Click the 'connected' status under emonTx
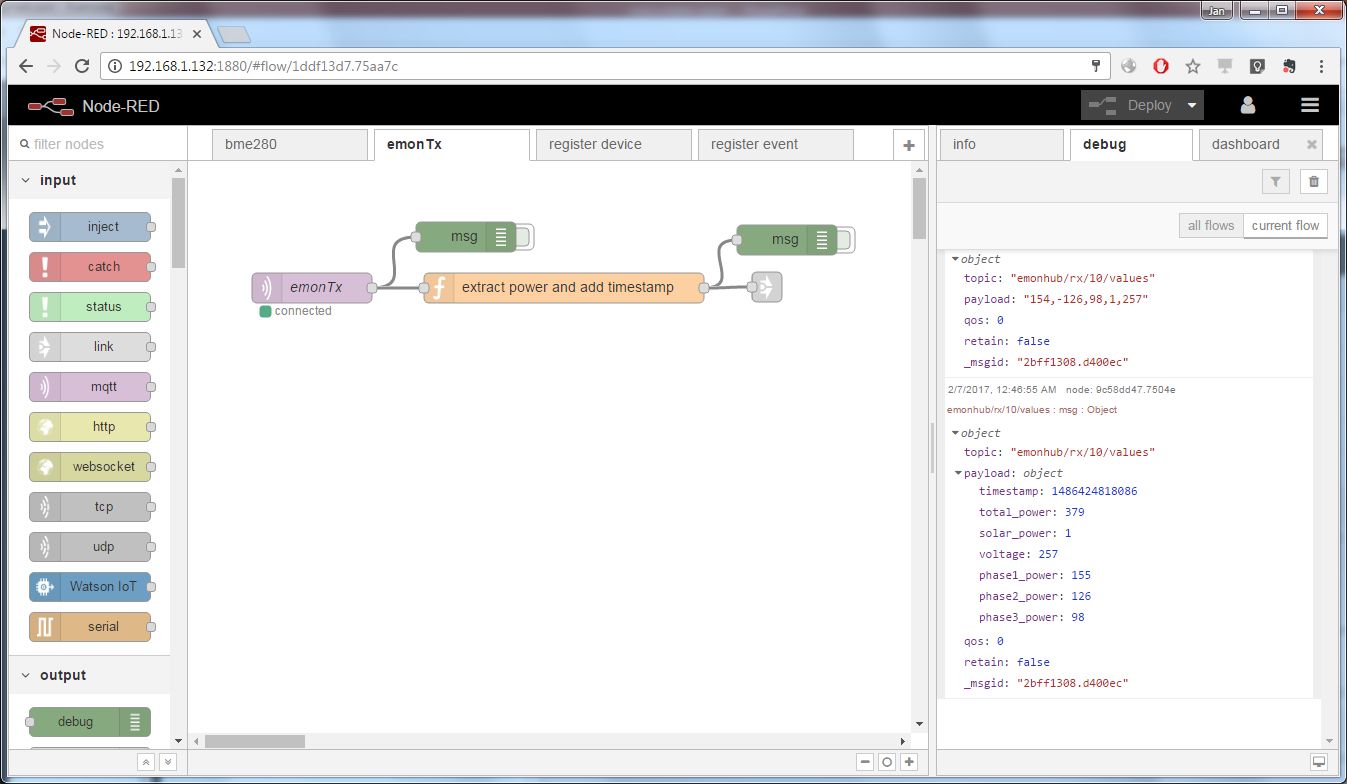This screenshot has width=1347, height=784. 296,312
